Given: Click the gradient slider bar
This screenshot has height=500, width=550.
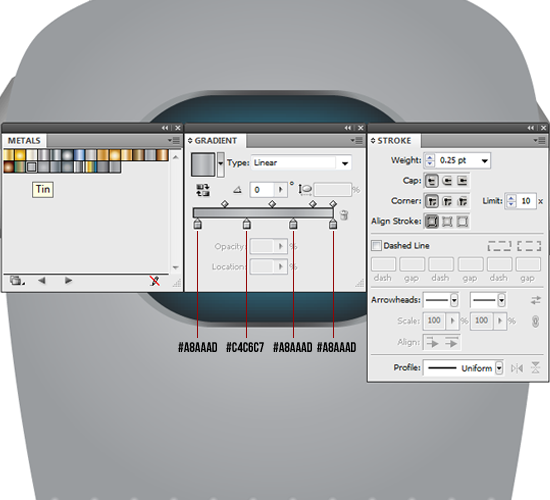Looking at the screenshot, I should click(263, 213).
